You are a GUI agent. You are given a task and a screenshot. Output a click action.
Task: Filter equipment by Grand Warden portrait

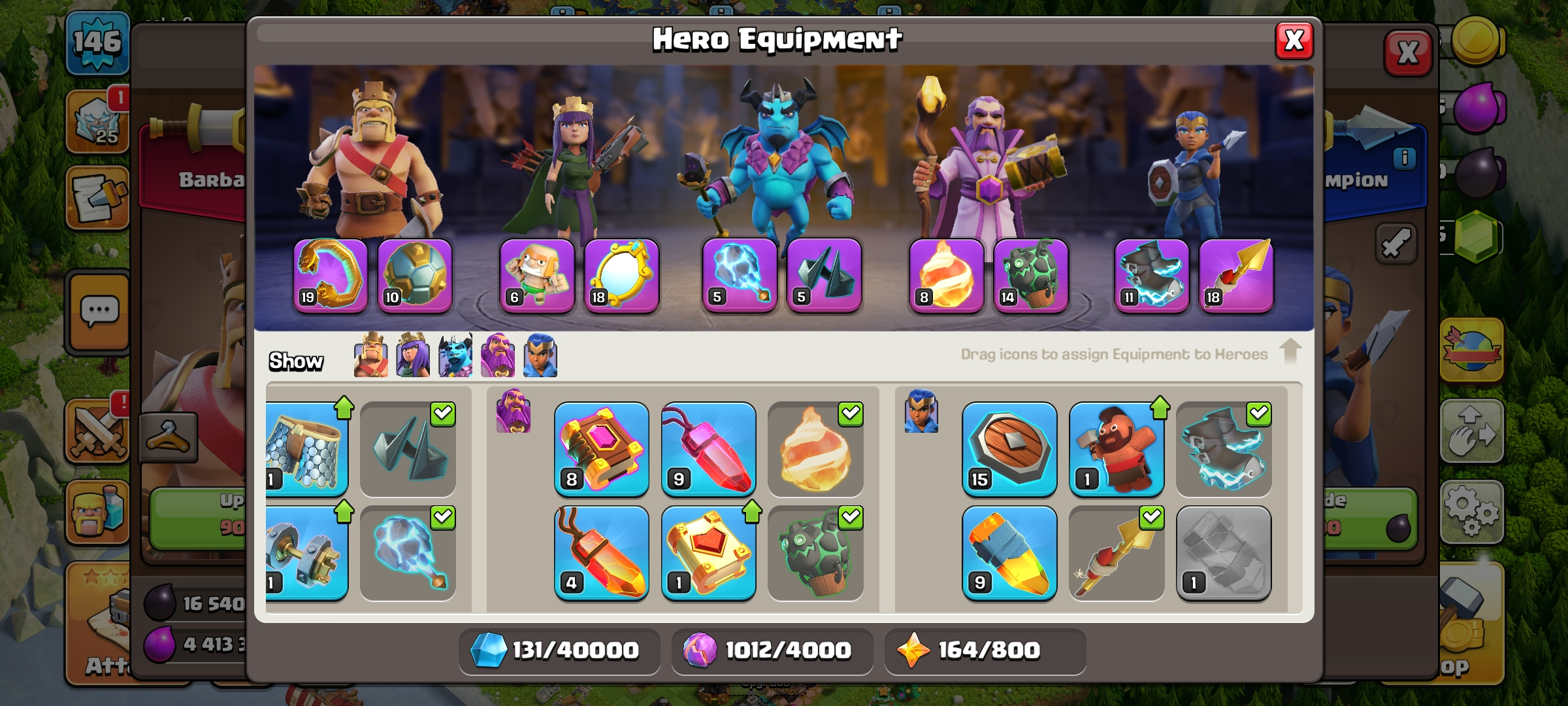pyautogui.click(x=498, y=355)
